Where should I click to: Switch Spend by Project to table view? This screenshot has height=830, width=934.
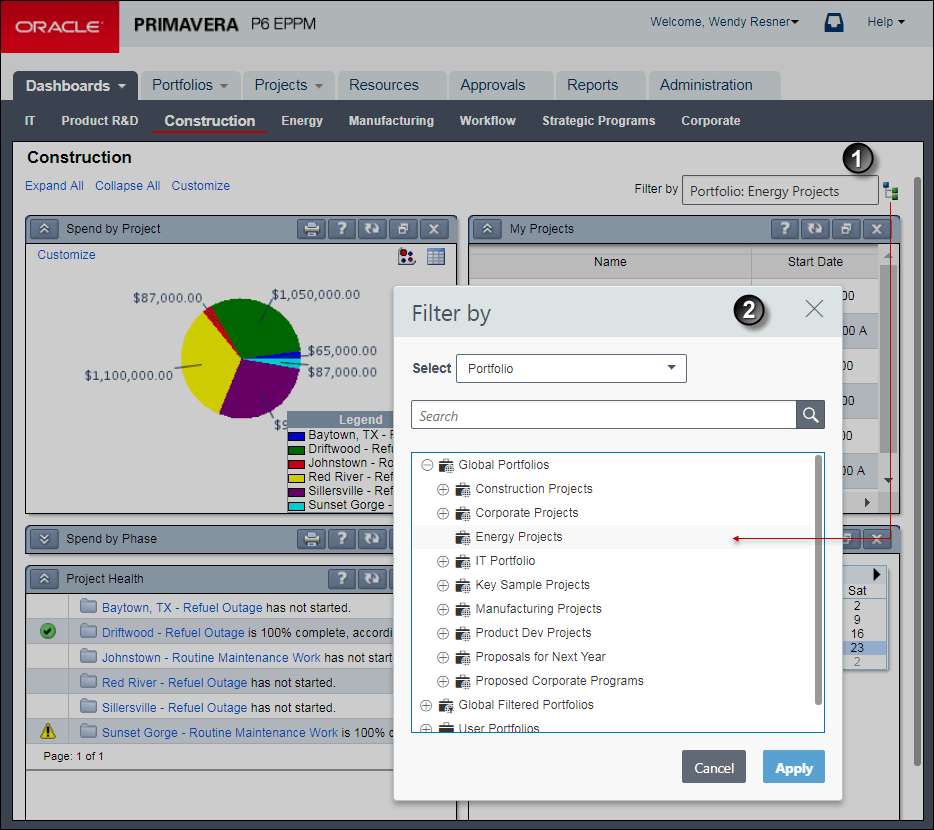[436, 257]
